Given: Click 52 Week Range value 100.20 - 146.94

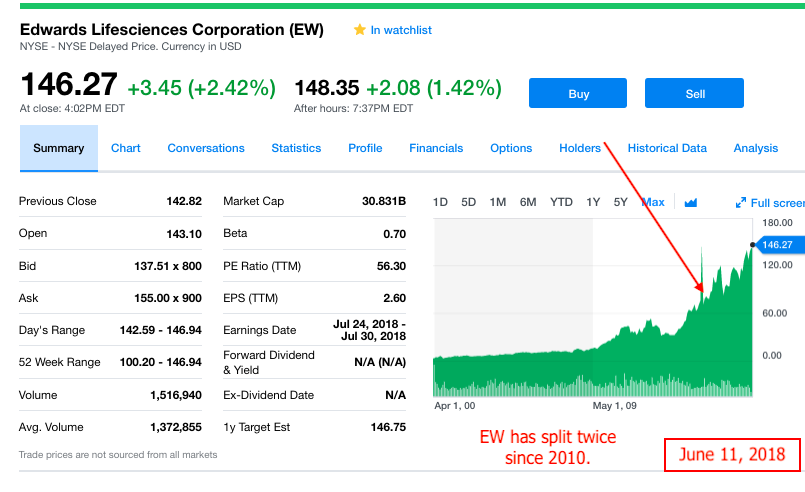Looking at the screenshot, I should (x=161, y=362).
